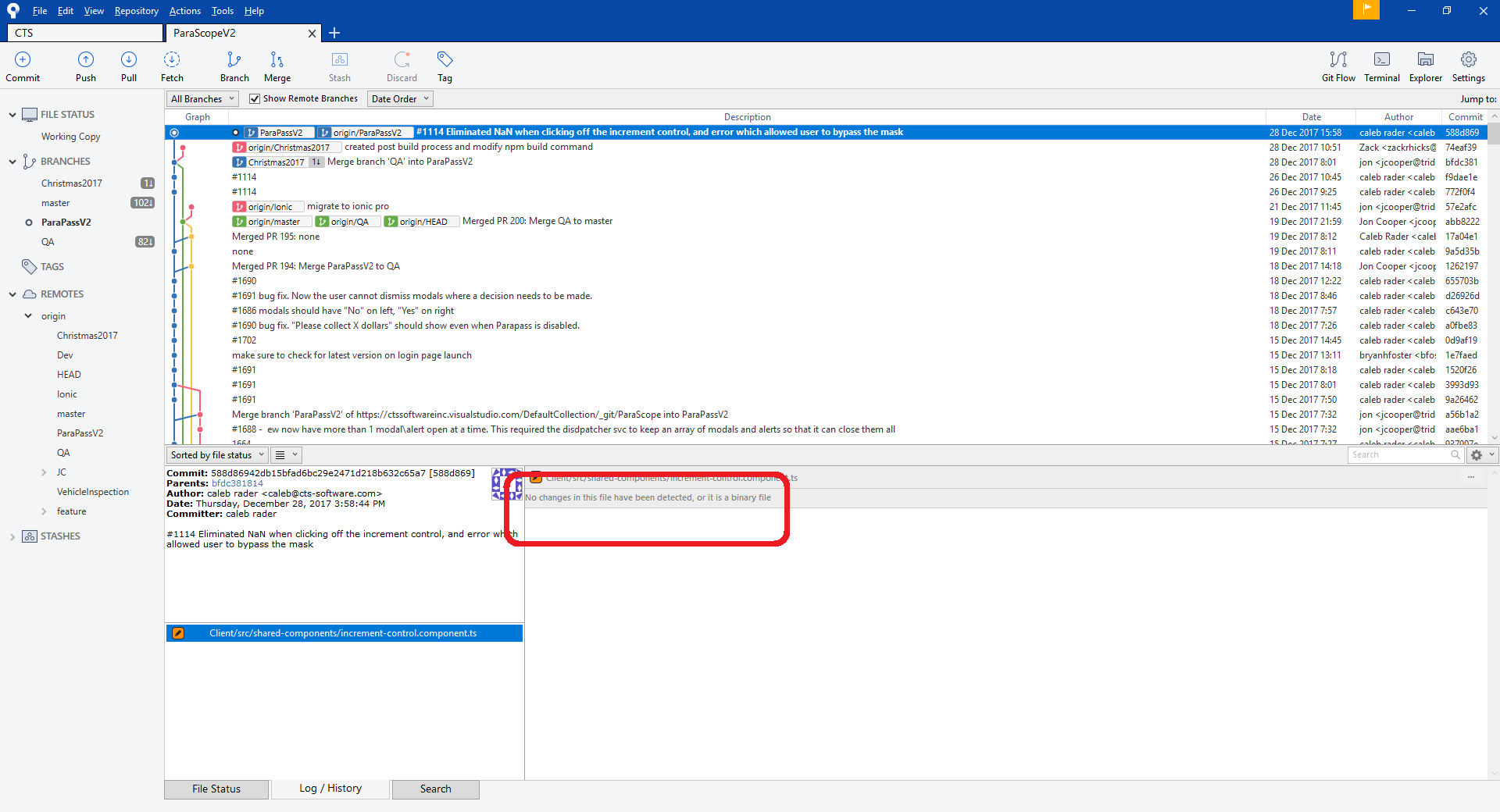The height and width of the screenshot is (812, 1500).
Task: Open the Date Order dropdown
Action: click(400, 99)
